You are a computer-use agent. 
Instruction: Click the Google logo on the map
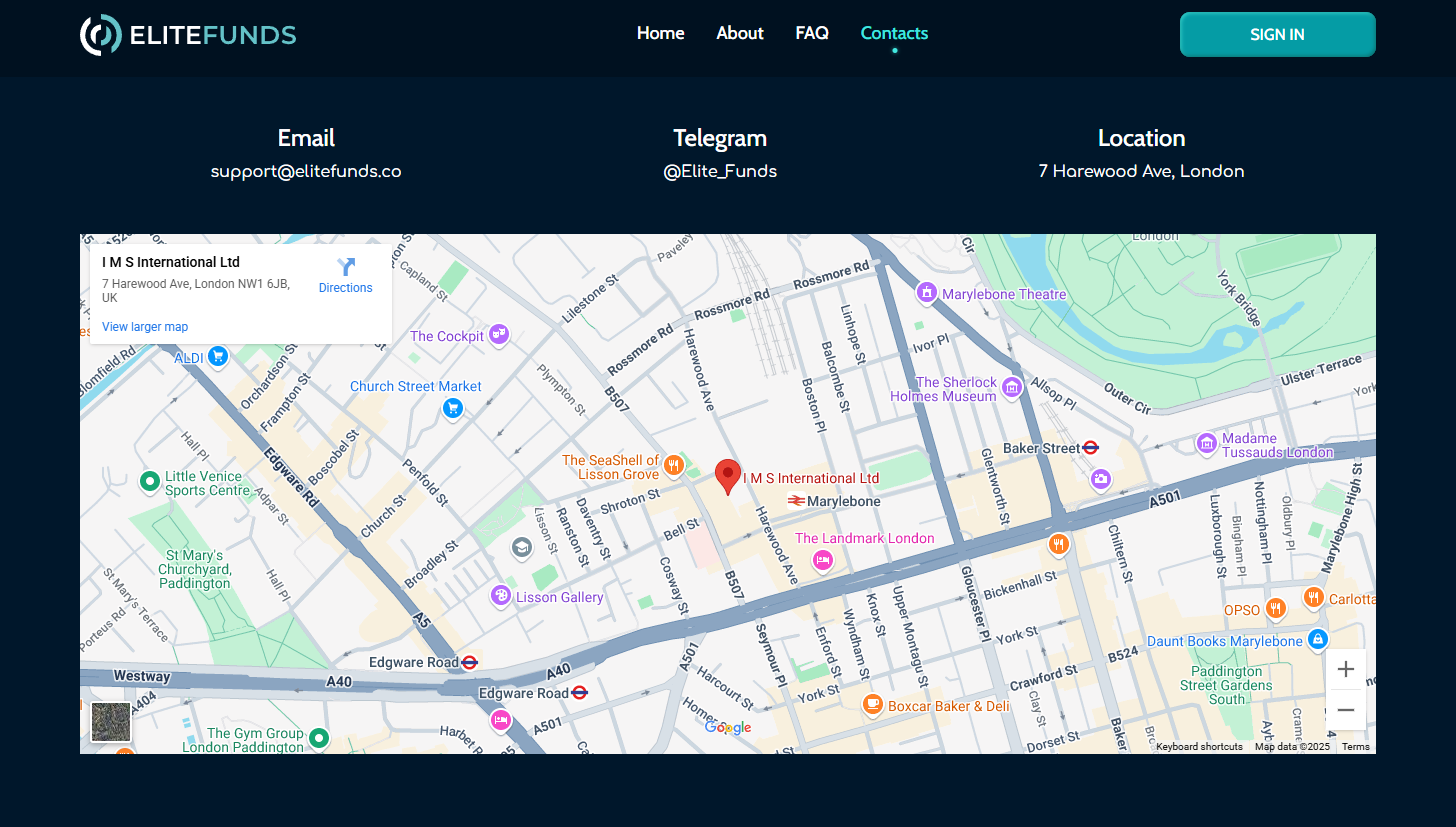728,728
